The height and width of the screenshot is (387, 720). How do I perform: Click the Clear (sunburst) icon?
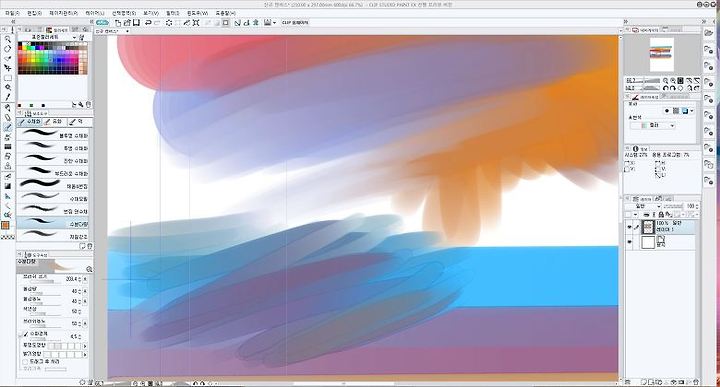(169, 22)
